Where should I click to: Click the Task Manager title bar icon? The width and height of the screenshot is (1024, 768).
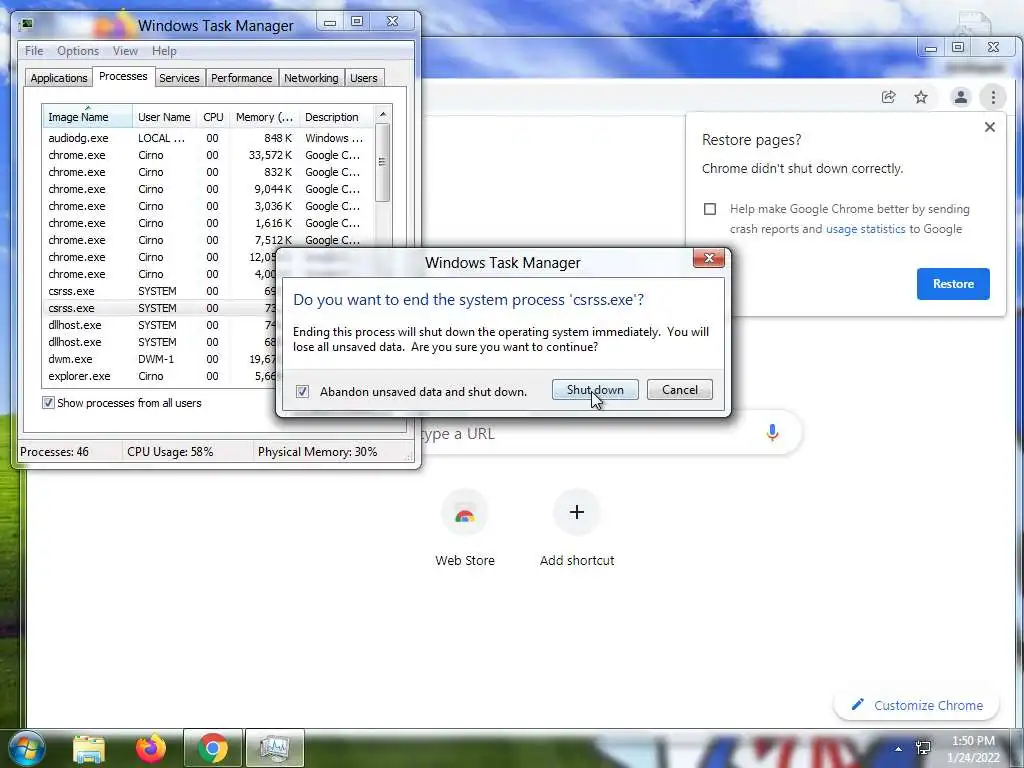pyautogui.click(x=27, y=25)
